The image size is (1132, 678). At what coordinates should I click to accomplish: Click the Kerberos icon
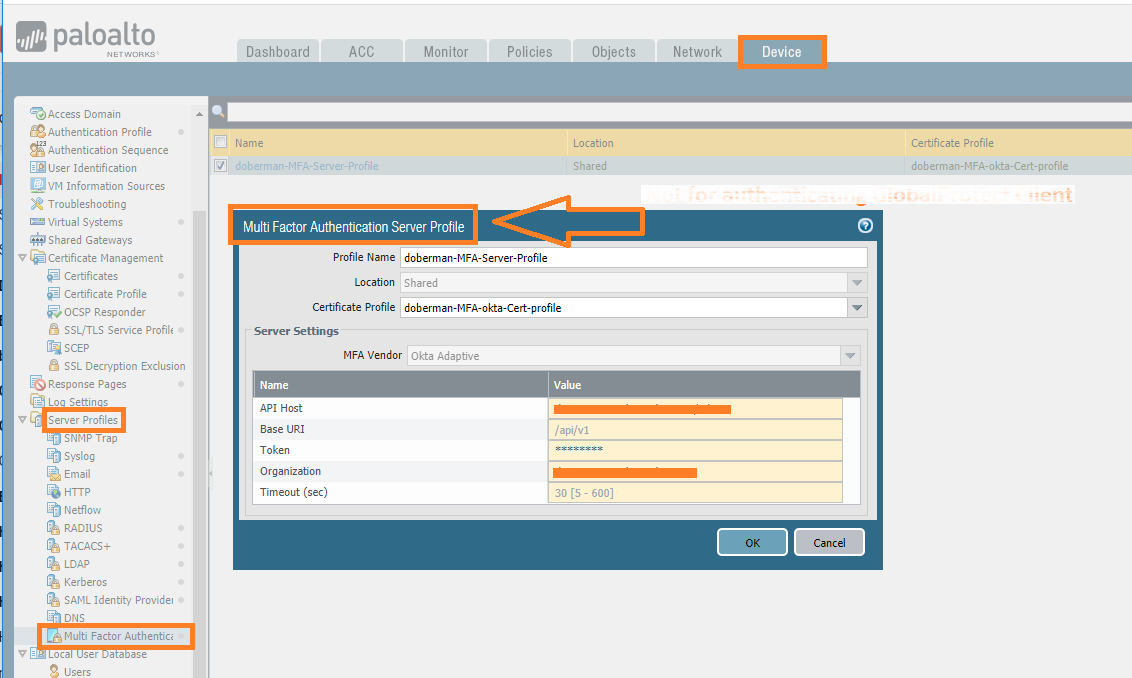pos(53,582)
